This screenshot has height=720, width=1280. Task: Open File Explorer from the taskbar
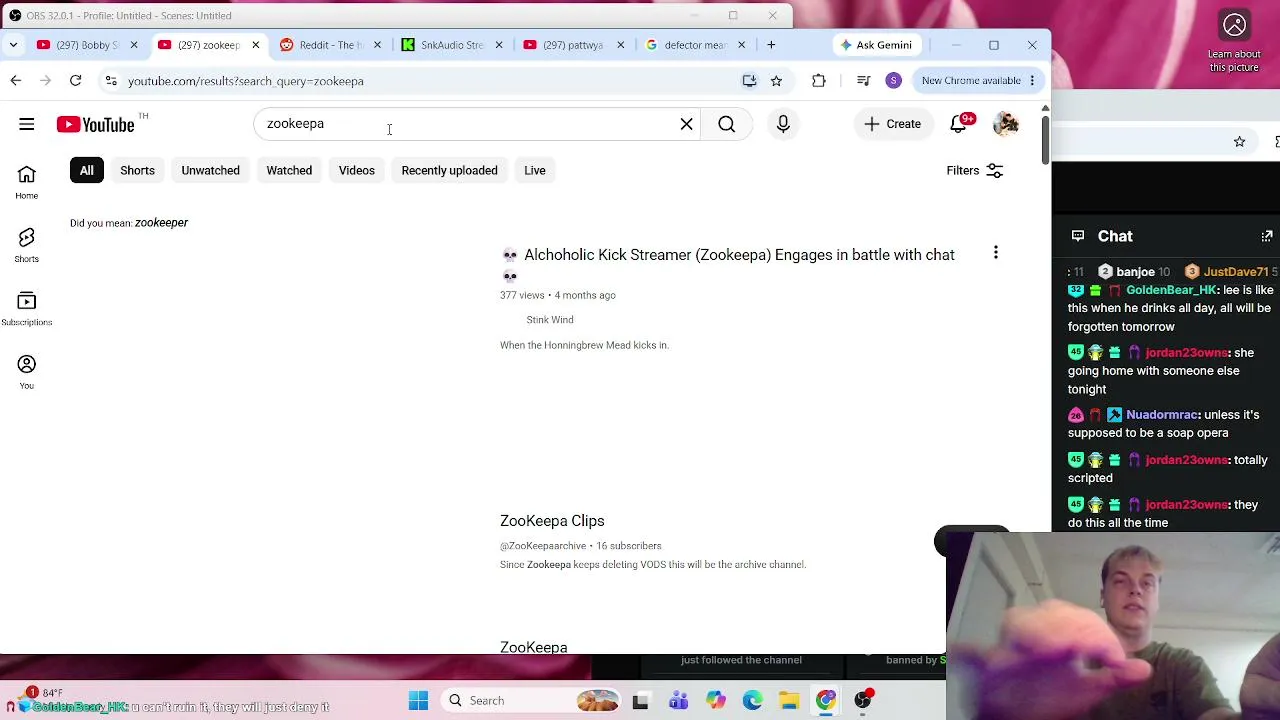click(x=789, y=701)
